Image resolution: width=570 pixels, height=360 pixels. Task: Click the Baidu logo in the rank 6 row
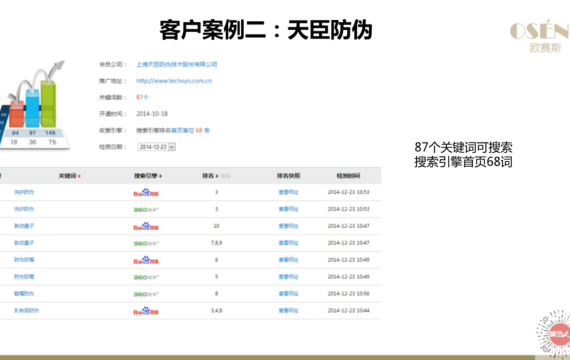(146, 260)
